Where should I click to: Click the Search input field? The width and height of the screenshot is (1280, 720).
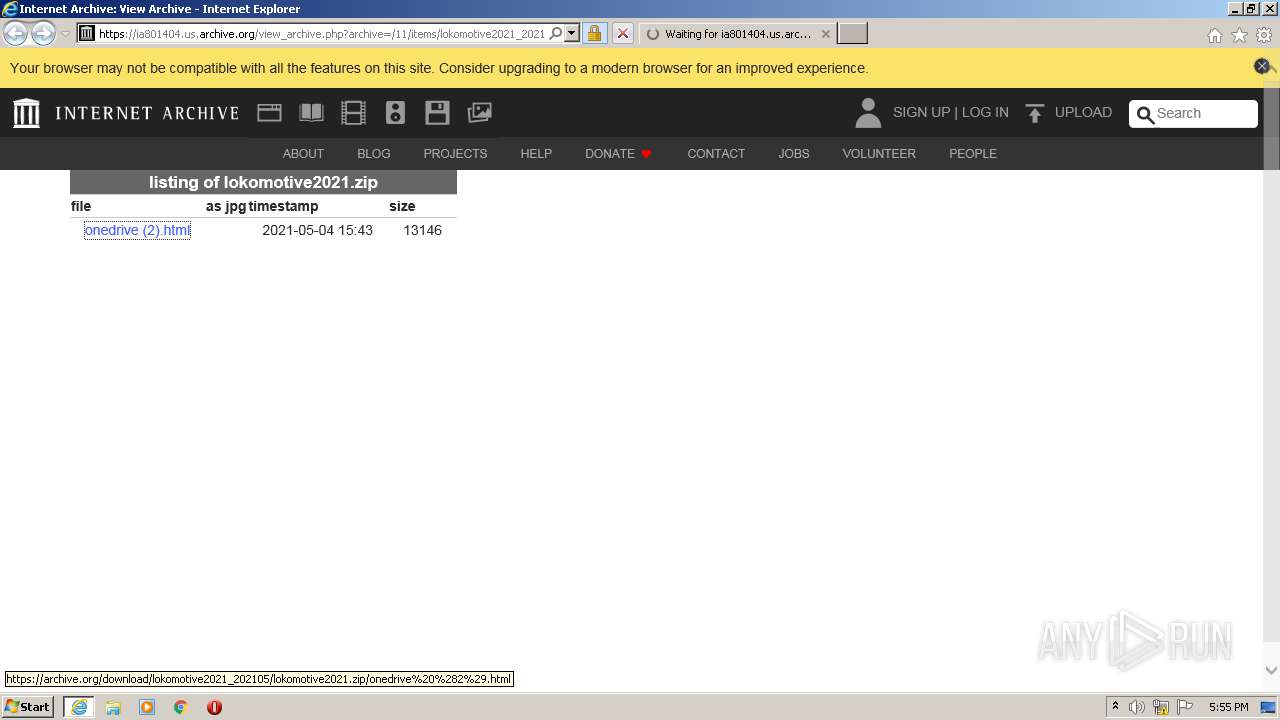coord(1204,113)
